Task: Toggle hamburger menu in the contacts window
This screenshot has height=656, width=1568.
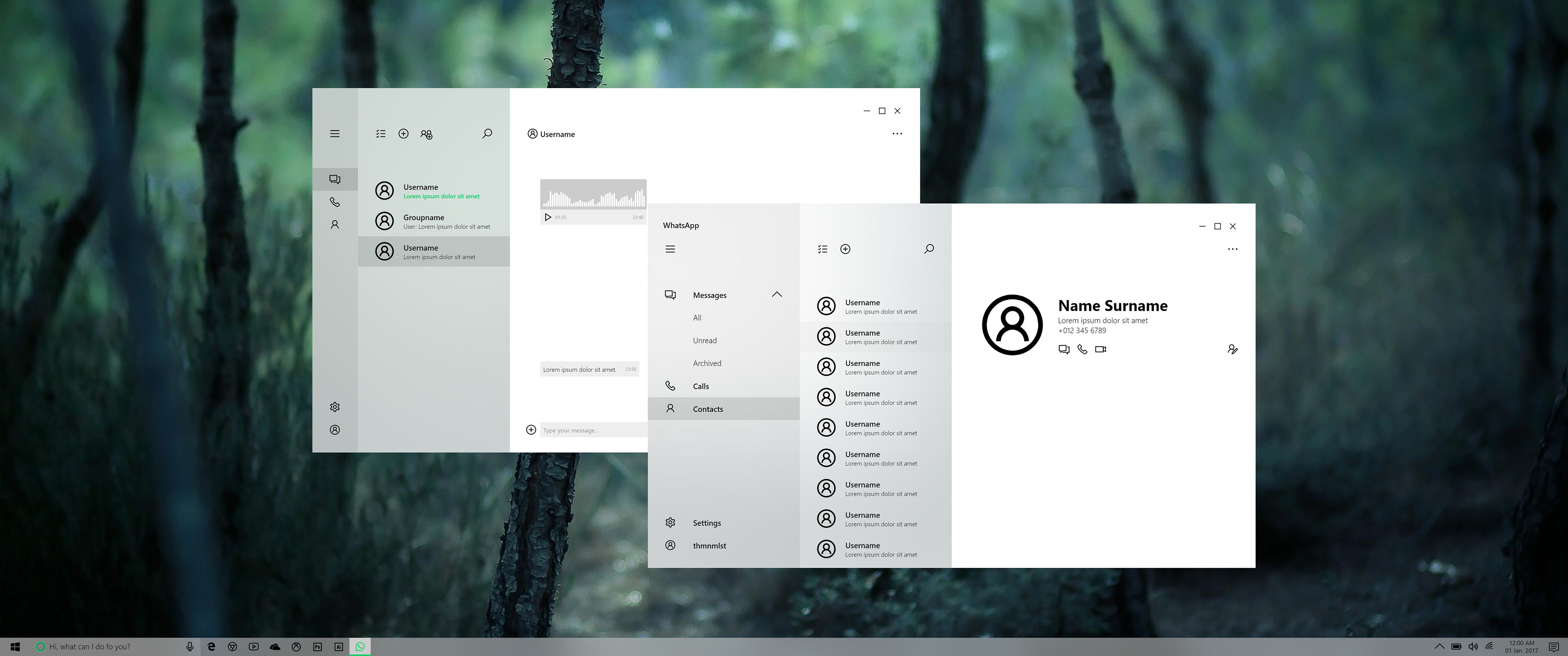Action: pyautogui.click(x=670, y=249)
